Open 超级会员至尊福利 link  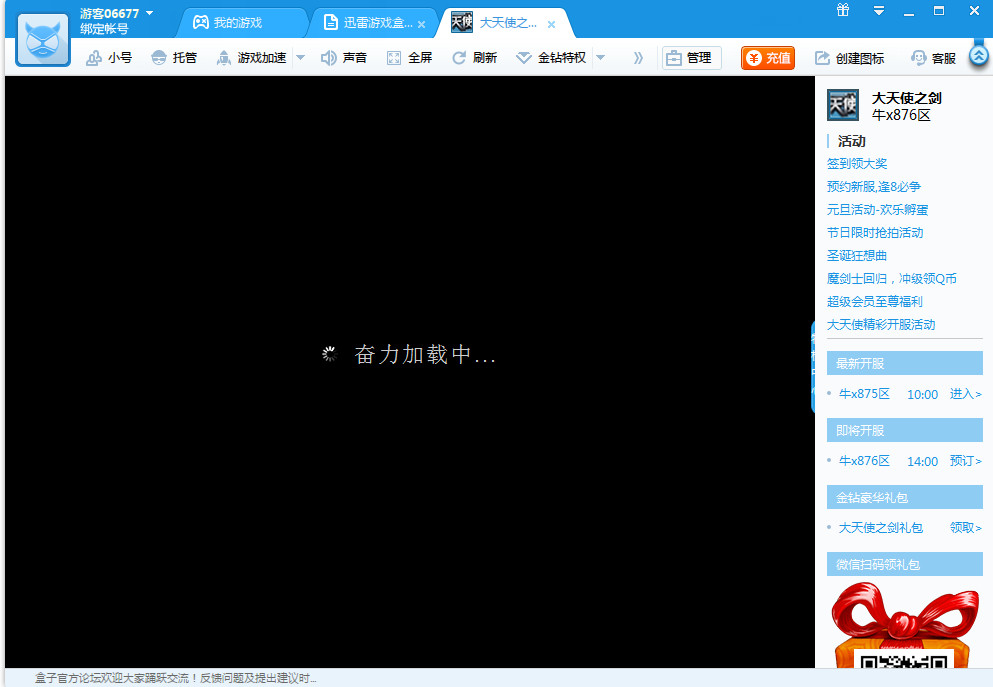[875, 301]
